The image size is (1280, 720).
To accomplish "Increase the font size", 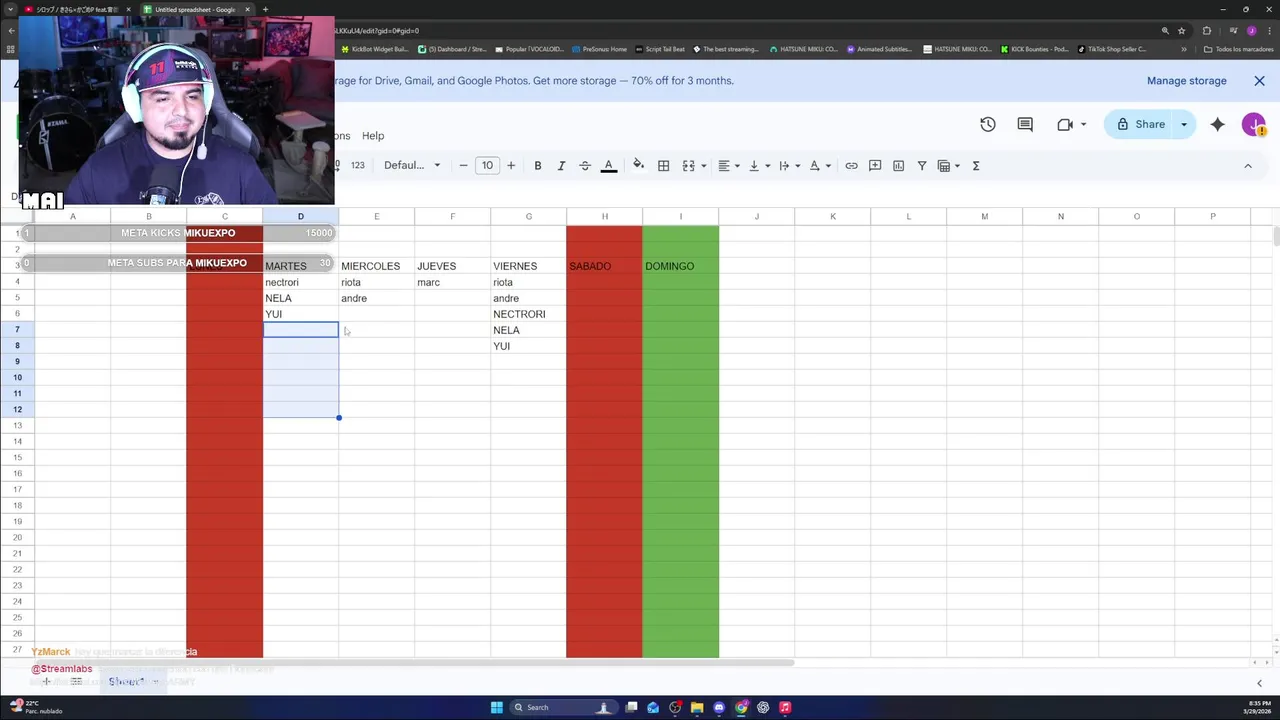I will point(511,165).
